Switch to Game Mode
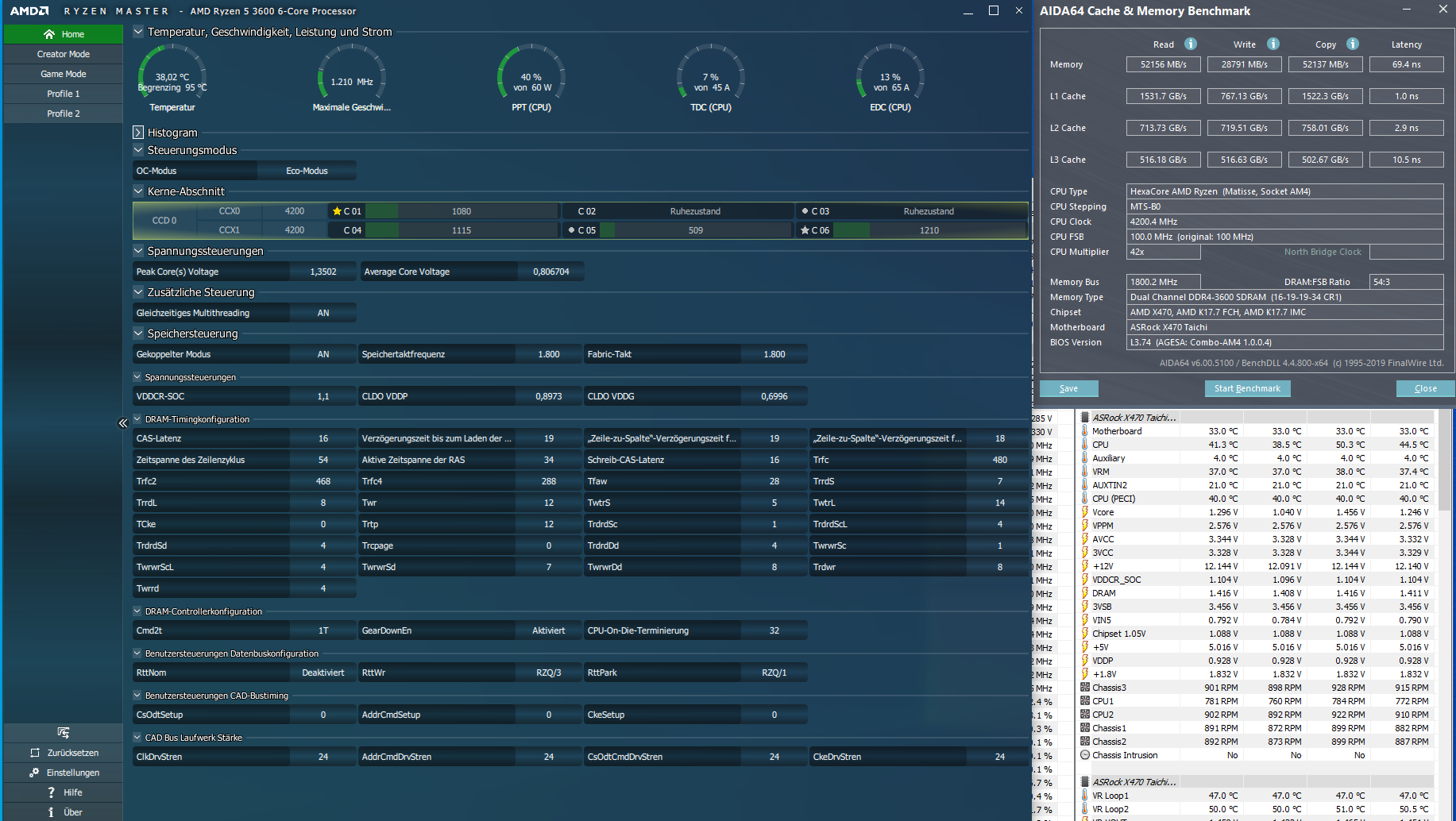The height and width of the screenshot is (821, 1456). [x=64, y=74]
